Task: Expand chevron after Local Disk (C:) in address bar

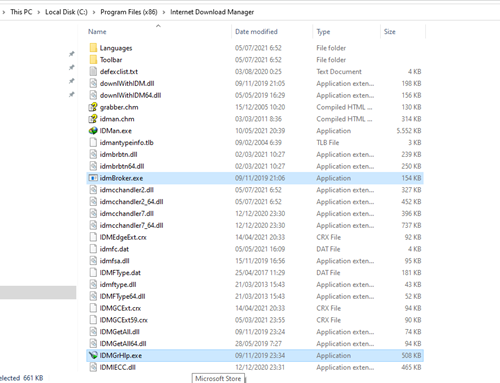Action: pos(94,12)
